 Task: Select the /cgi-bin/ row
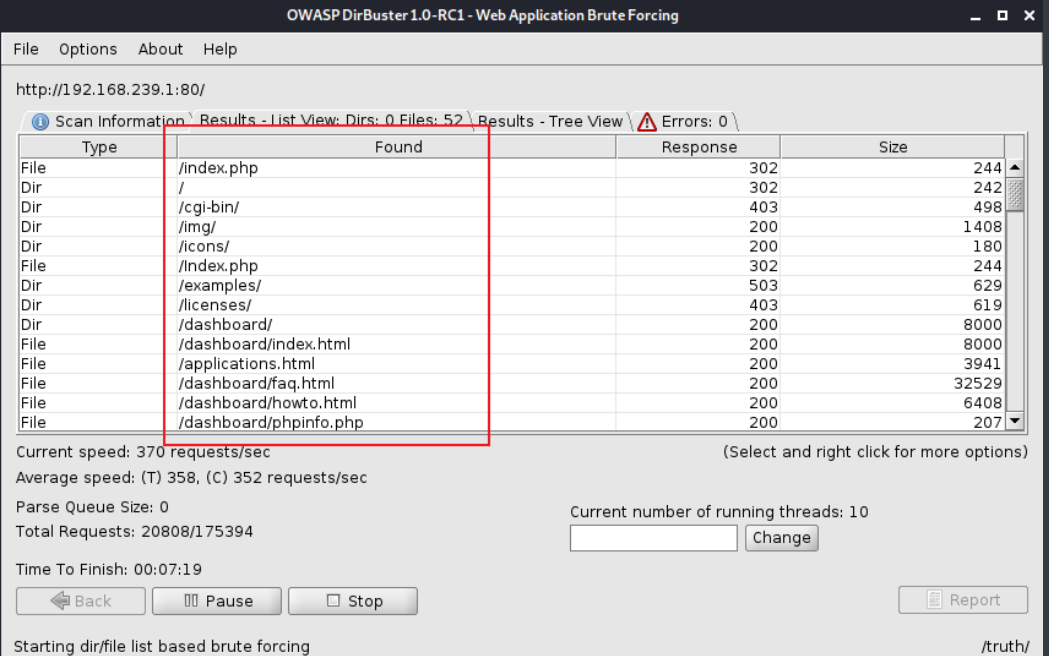(x=512, y=207)
